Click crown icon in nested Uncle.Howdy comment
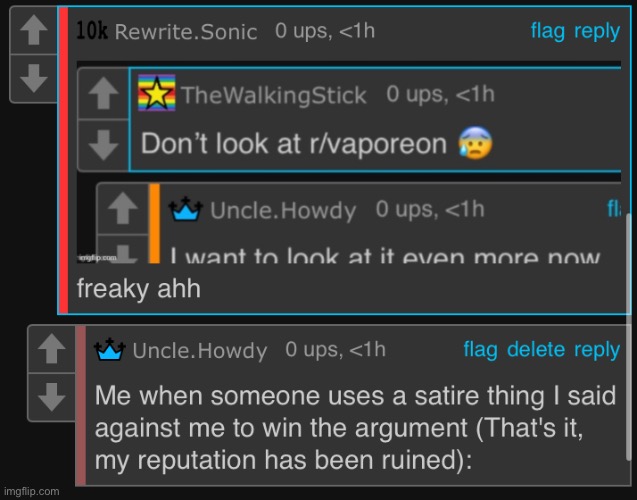Screen dimensions: 637x500 [x=185, y=209]
